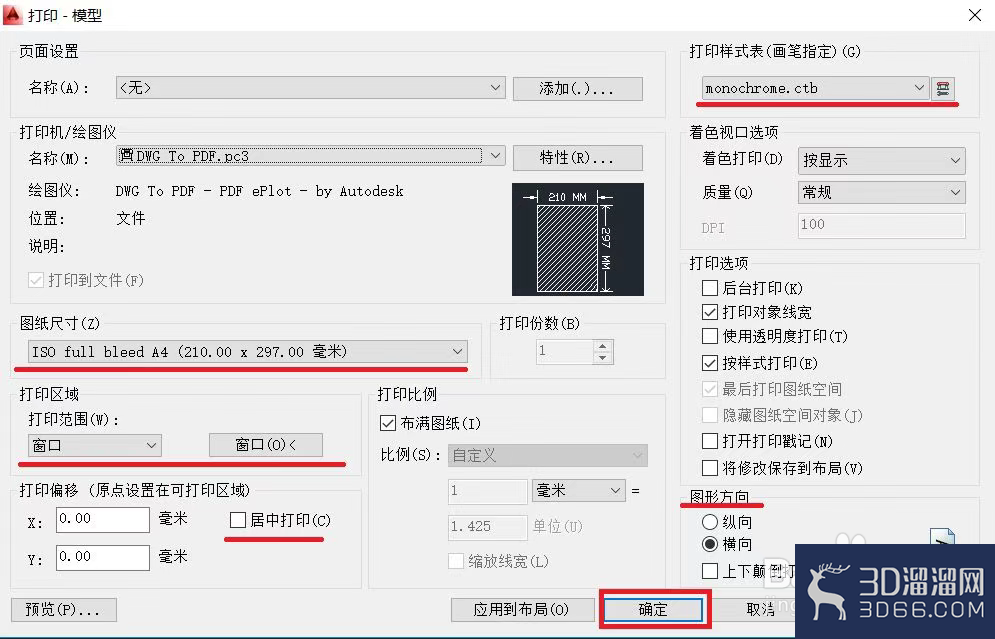Screen dimensions: 995x639
Task: Increase print copies with up arrow
Action: click(603, 346)
